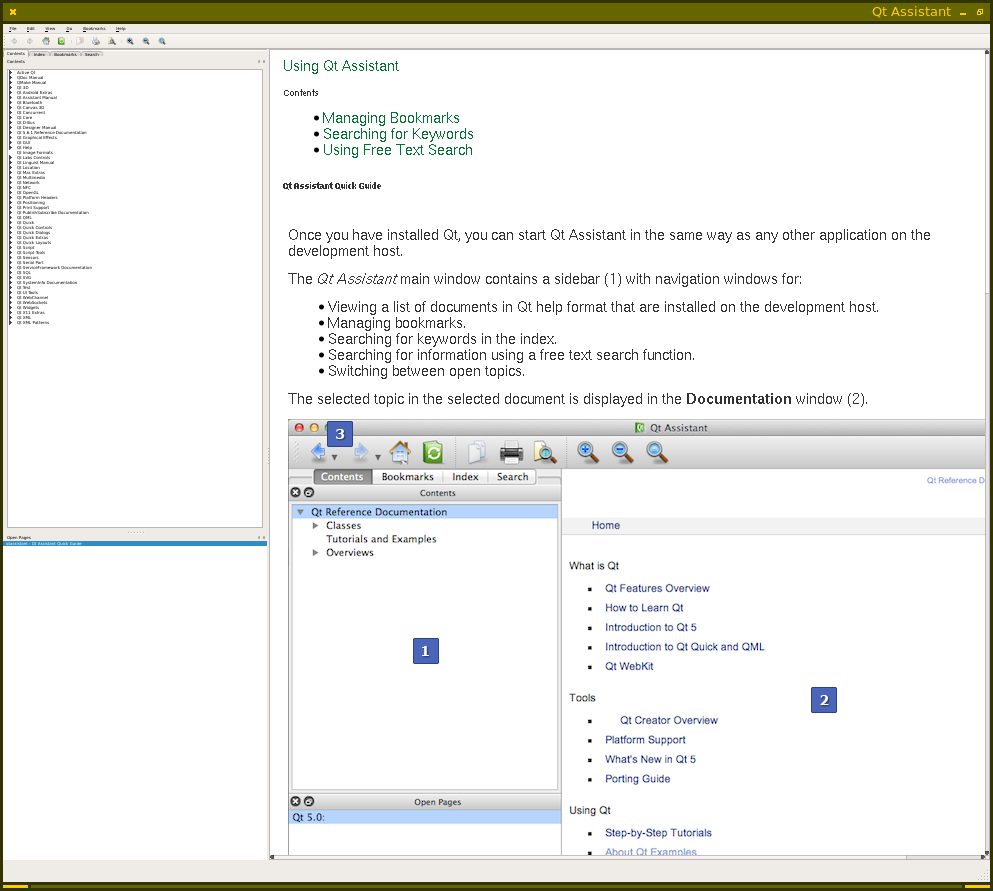Expand the Qt Platform Headers tree node
The image size is (993, 891).
pyautogui.click(x=11, y=198)
